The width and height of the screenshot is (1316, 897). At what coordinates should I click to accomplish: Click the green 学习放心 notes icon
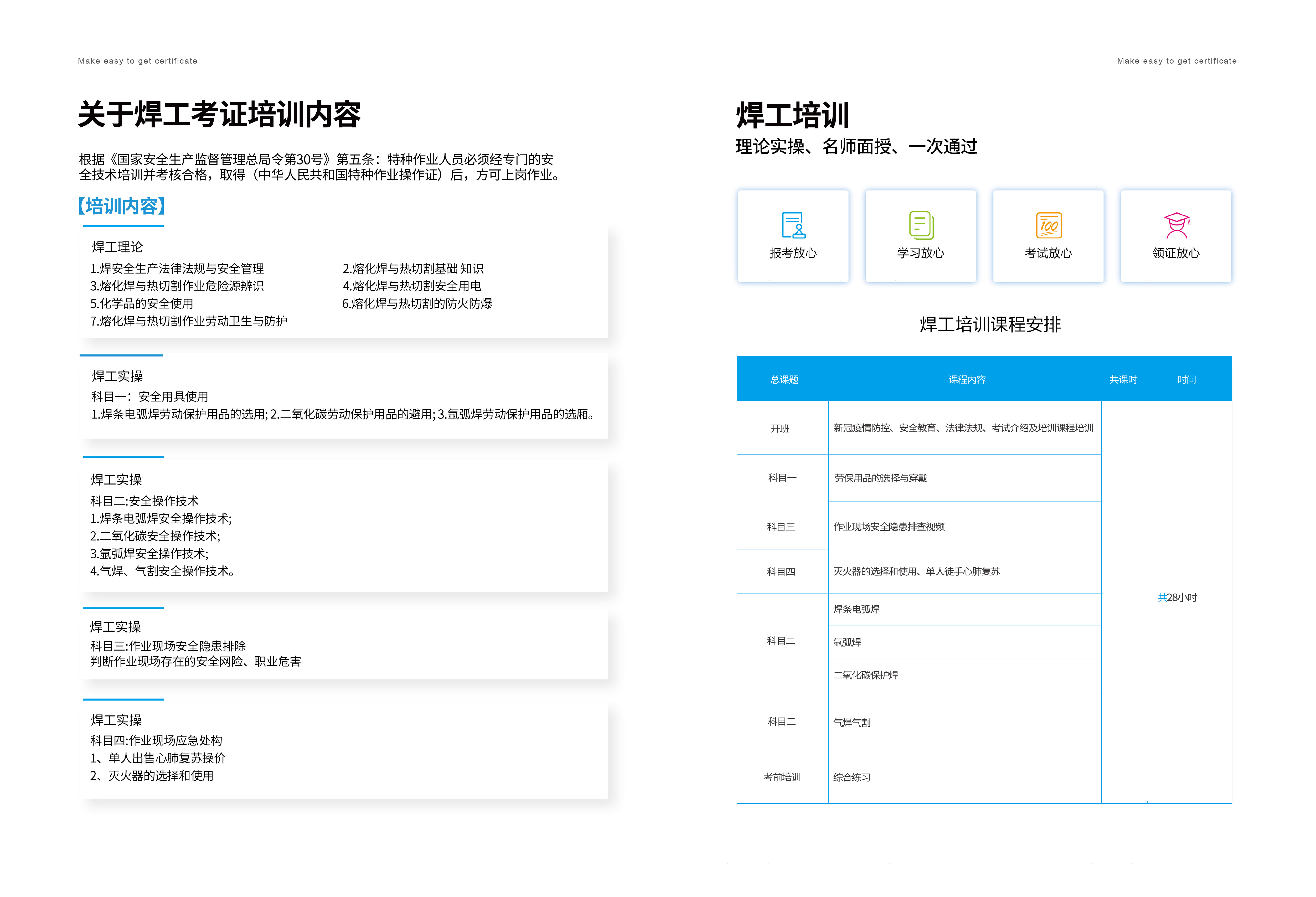[921, 225]
